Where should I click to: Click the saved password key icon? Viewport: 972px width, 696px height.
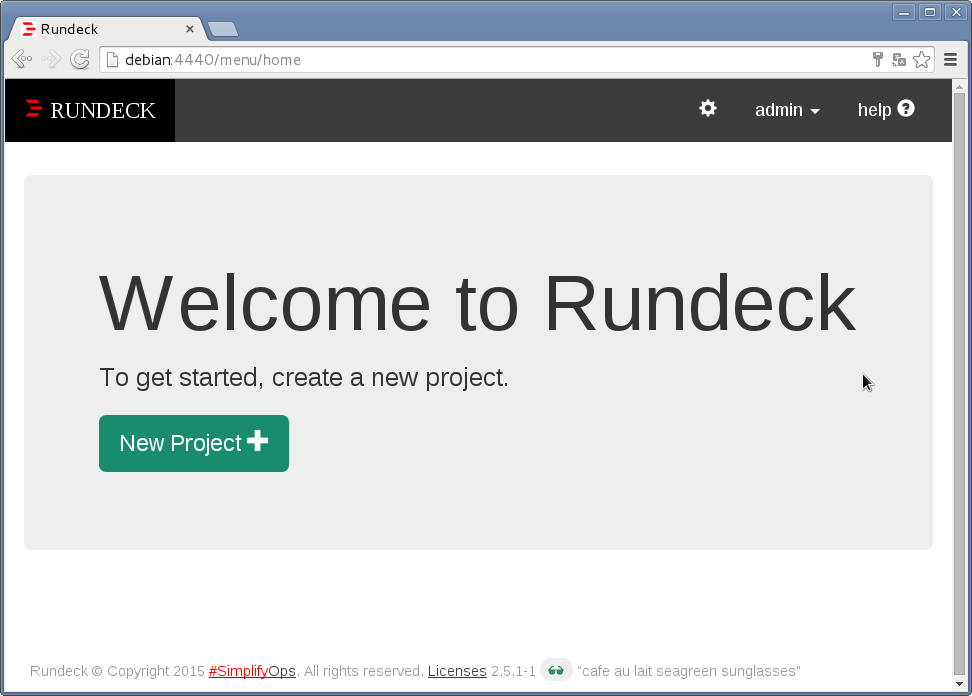(877, 59)
